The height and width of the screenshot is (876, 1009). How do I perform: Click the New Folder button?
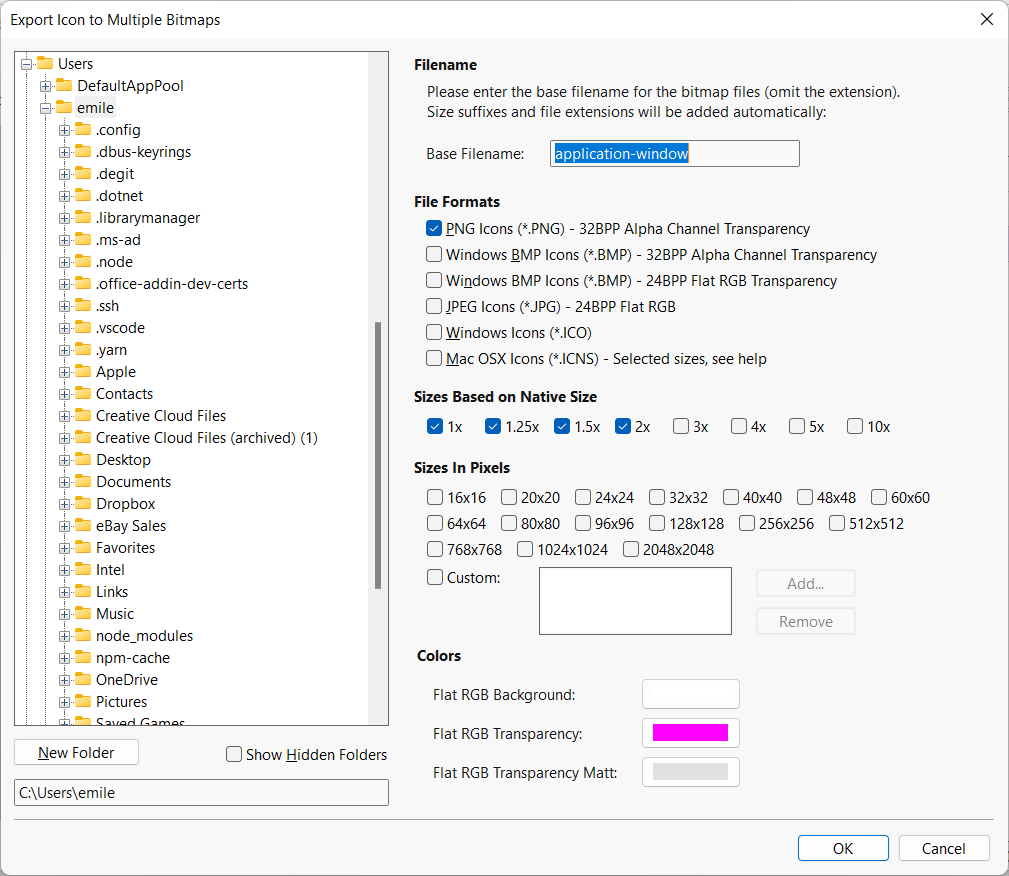(77, 753)
